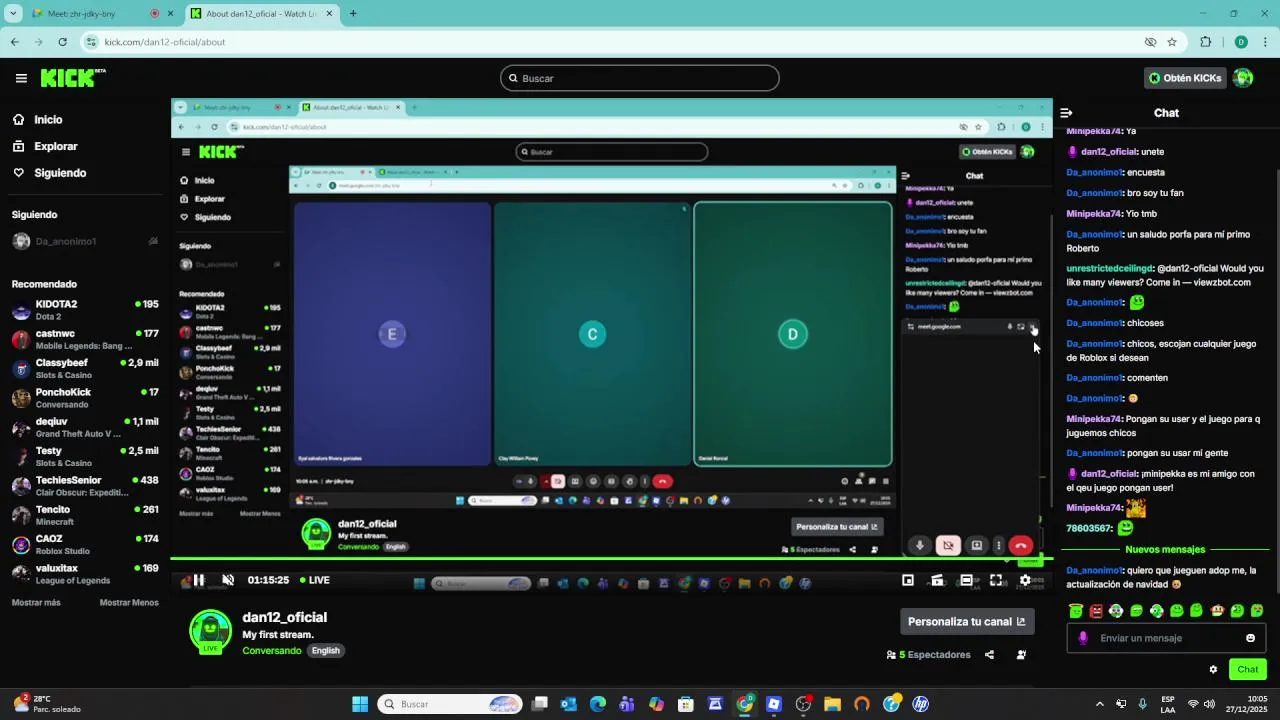Image resolution: width=1280 pixels, height=720 pixels.
Task: Insert the red angry emote in chat
Action: point(1096,610)
